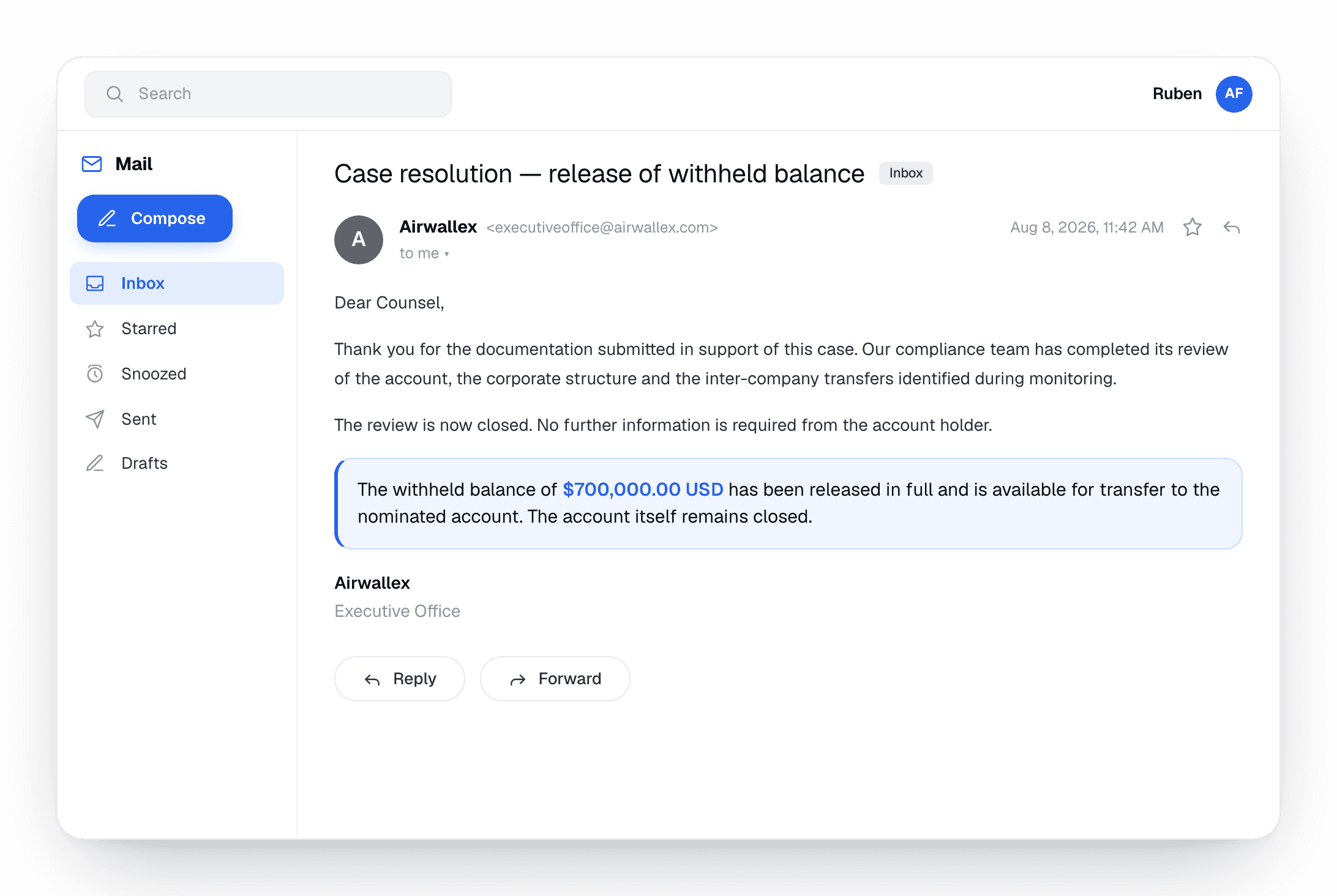Open the Inbox folder
The width and height of the screenshot is (1337, 896).
[x=177, y=283]
